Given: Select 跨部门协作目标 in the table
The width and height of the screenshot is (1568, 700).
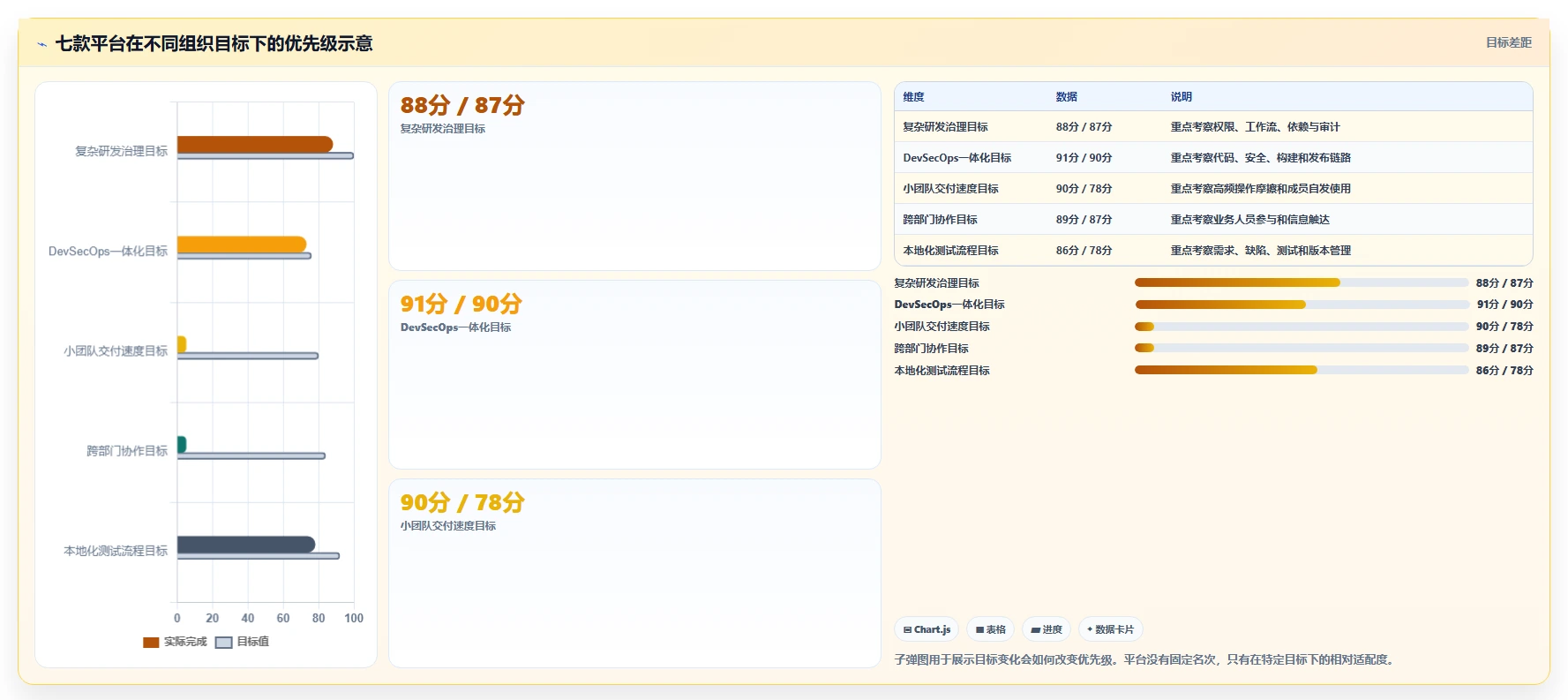Looking at the screenshot, I should (x=940, y=220).
